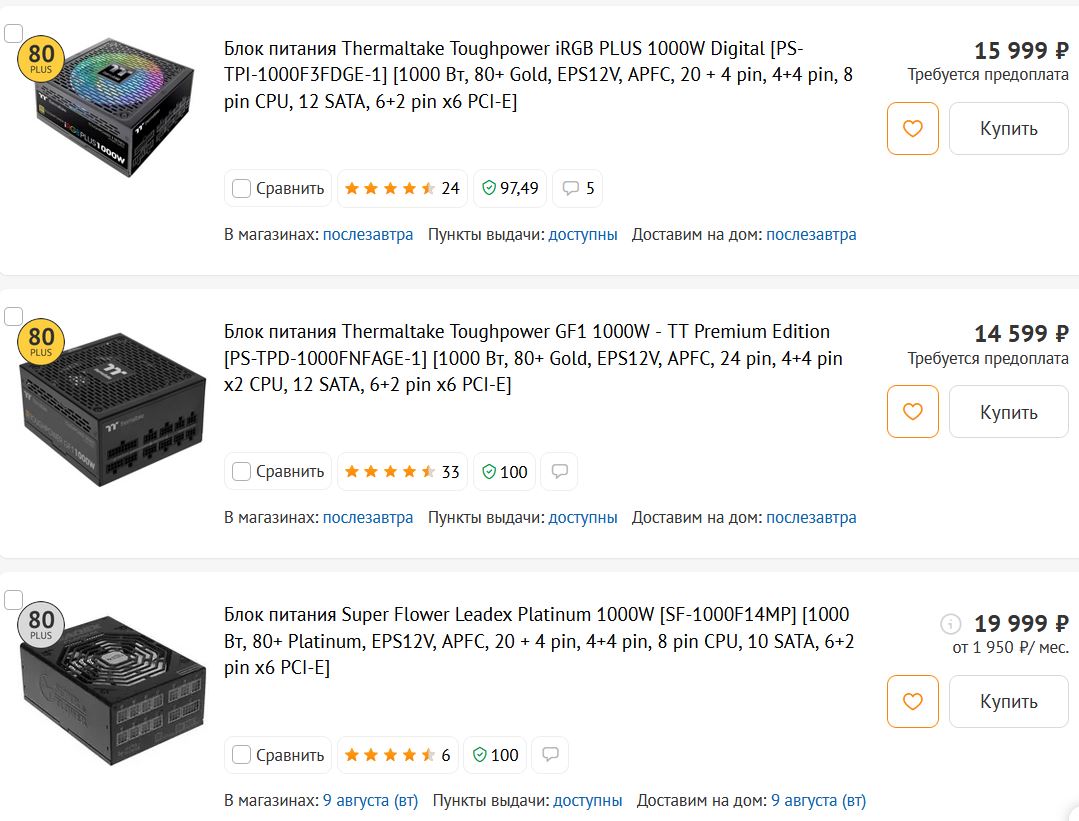Open comments bubble for Super Flower Leadex
The width and height of the screenshot is (1079, 821).
point(550,755)
